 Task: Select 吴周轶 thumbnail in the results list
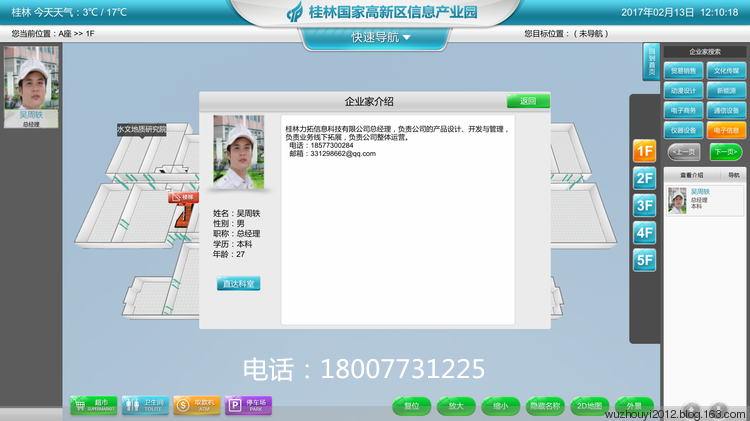pos(677,199)
